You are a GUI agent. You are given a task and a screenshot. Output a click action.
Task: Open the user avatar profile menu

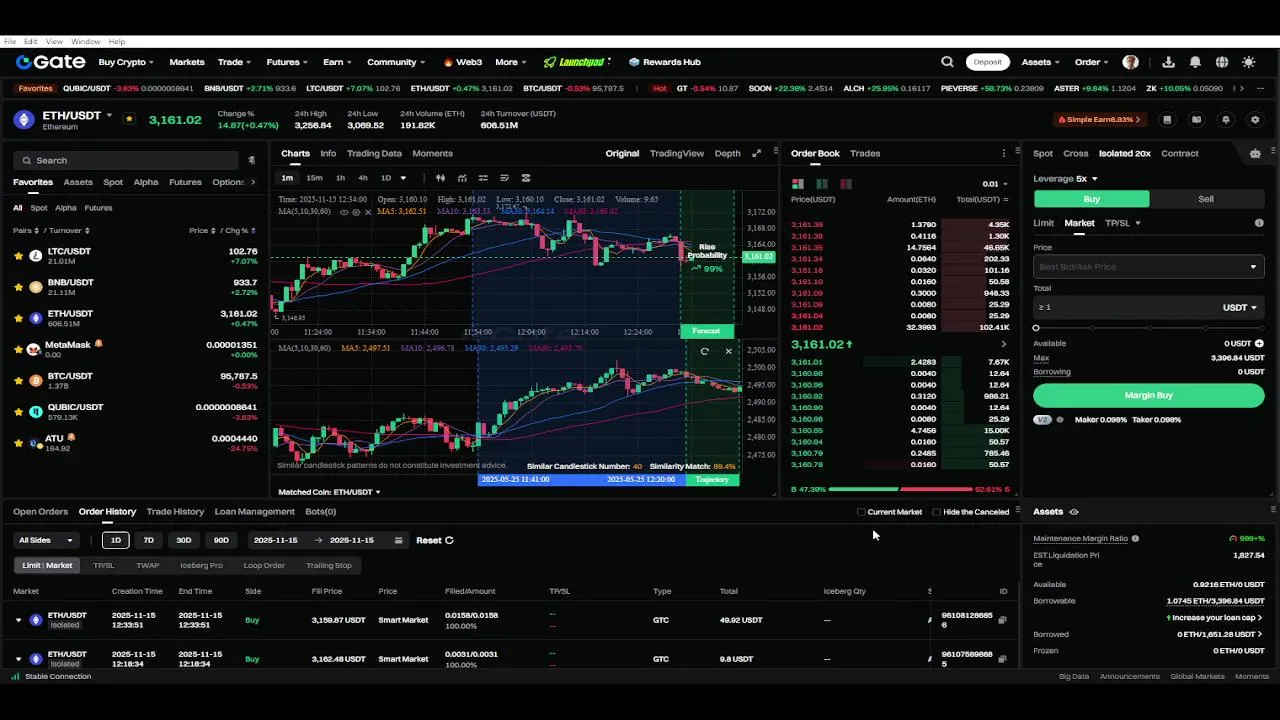[1131, 62]
